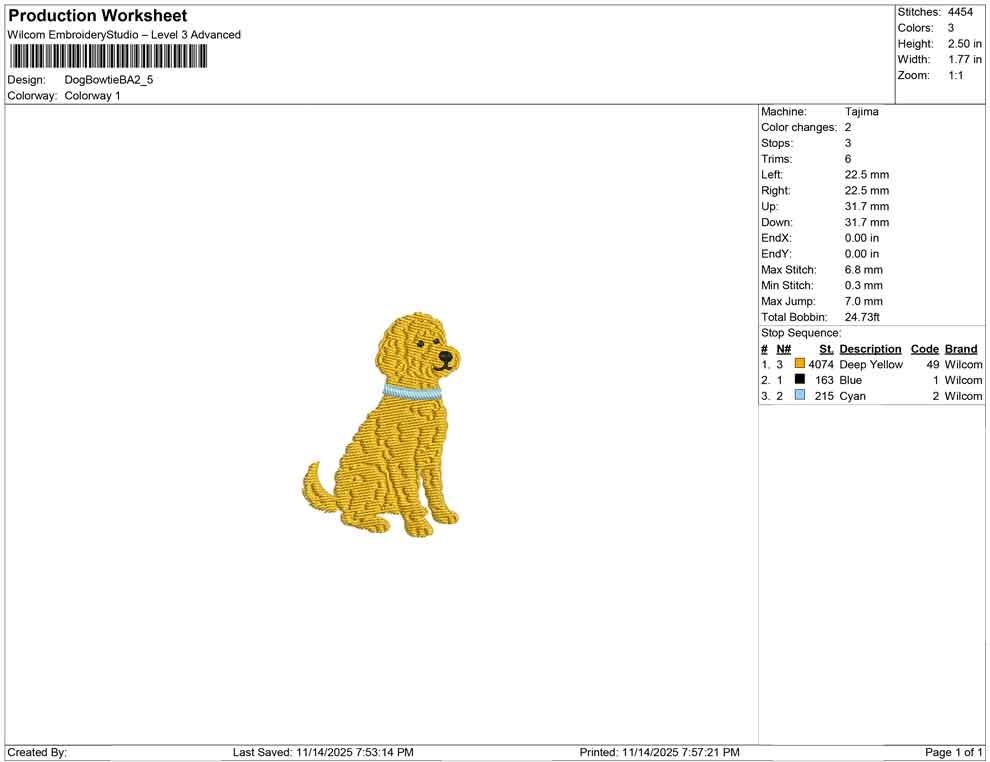This screenshot has width=990, height=762.
Task: Click the Height value '2.50 in'
Action: pyautogui.click(x=965, y=44)
